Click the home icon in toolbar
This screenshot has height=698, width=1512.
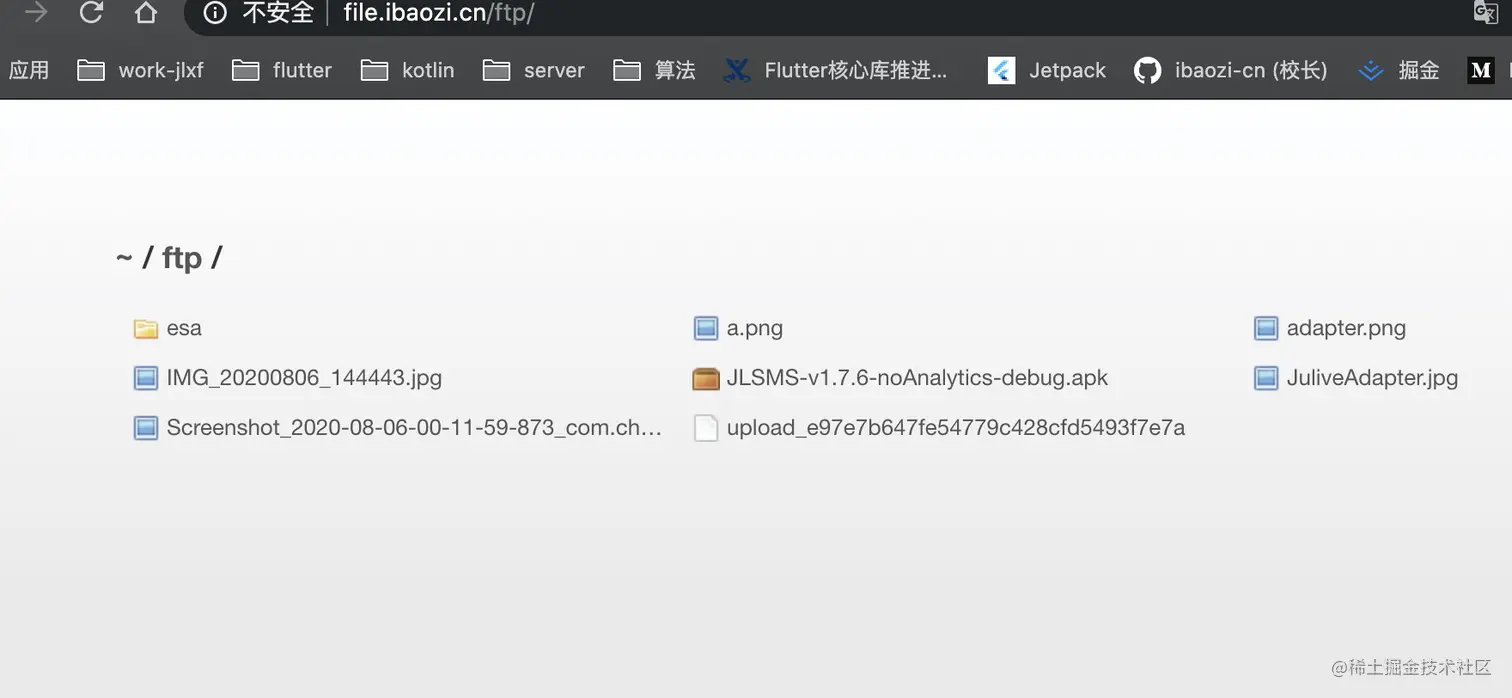pyautogui.click(x=146, y=13)
